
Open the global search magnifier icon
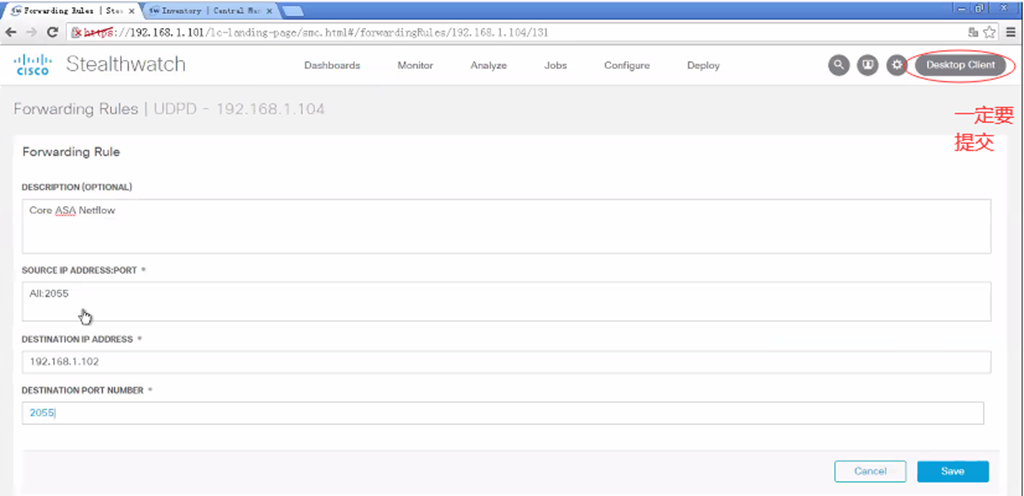click(x=839, y=65)
